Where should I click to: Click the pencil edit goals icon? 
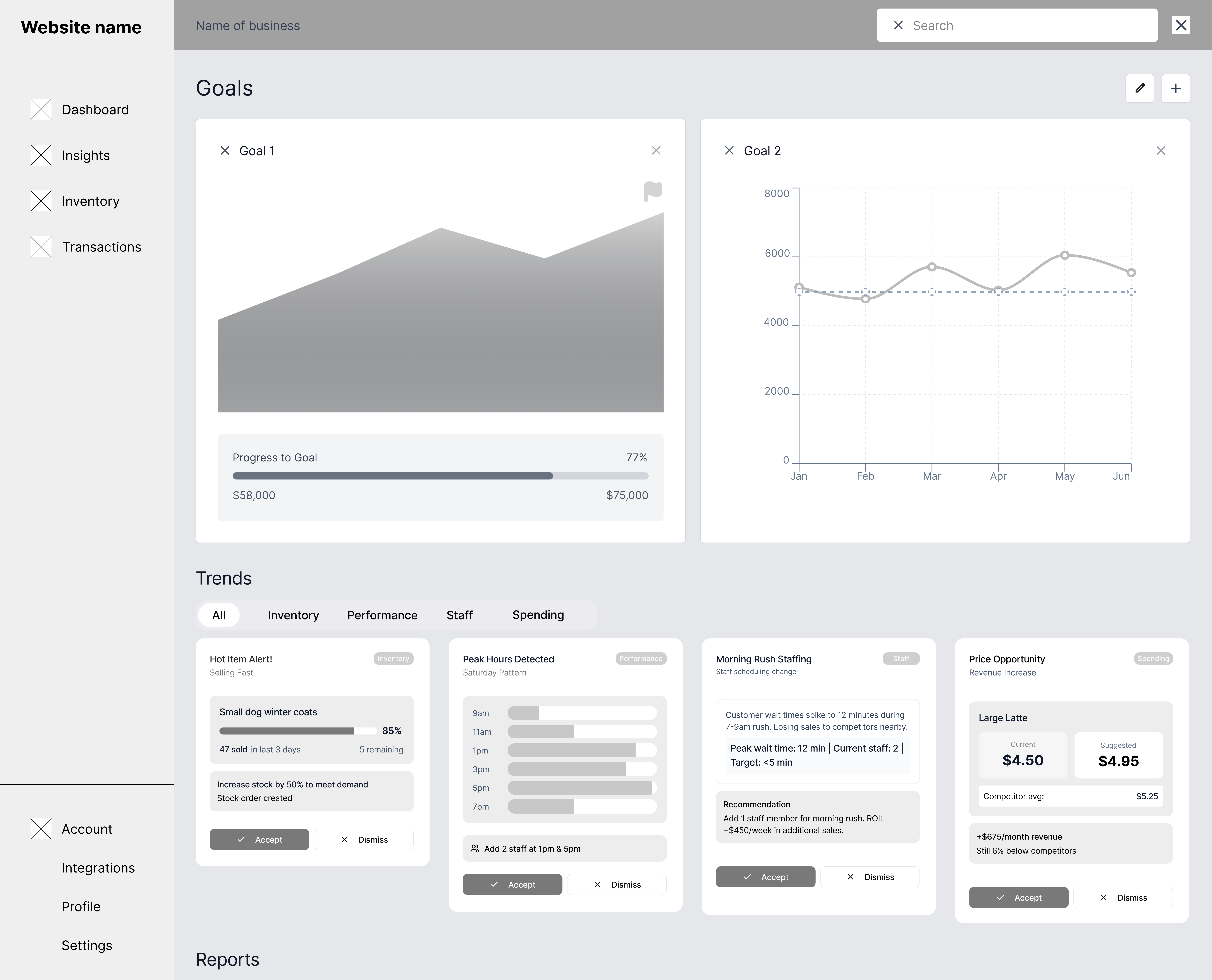pos(1140,88)
